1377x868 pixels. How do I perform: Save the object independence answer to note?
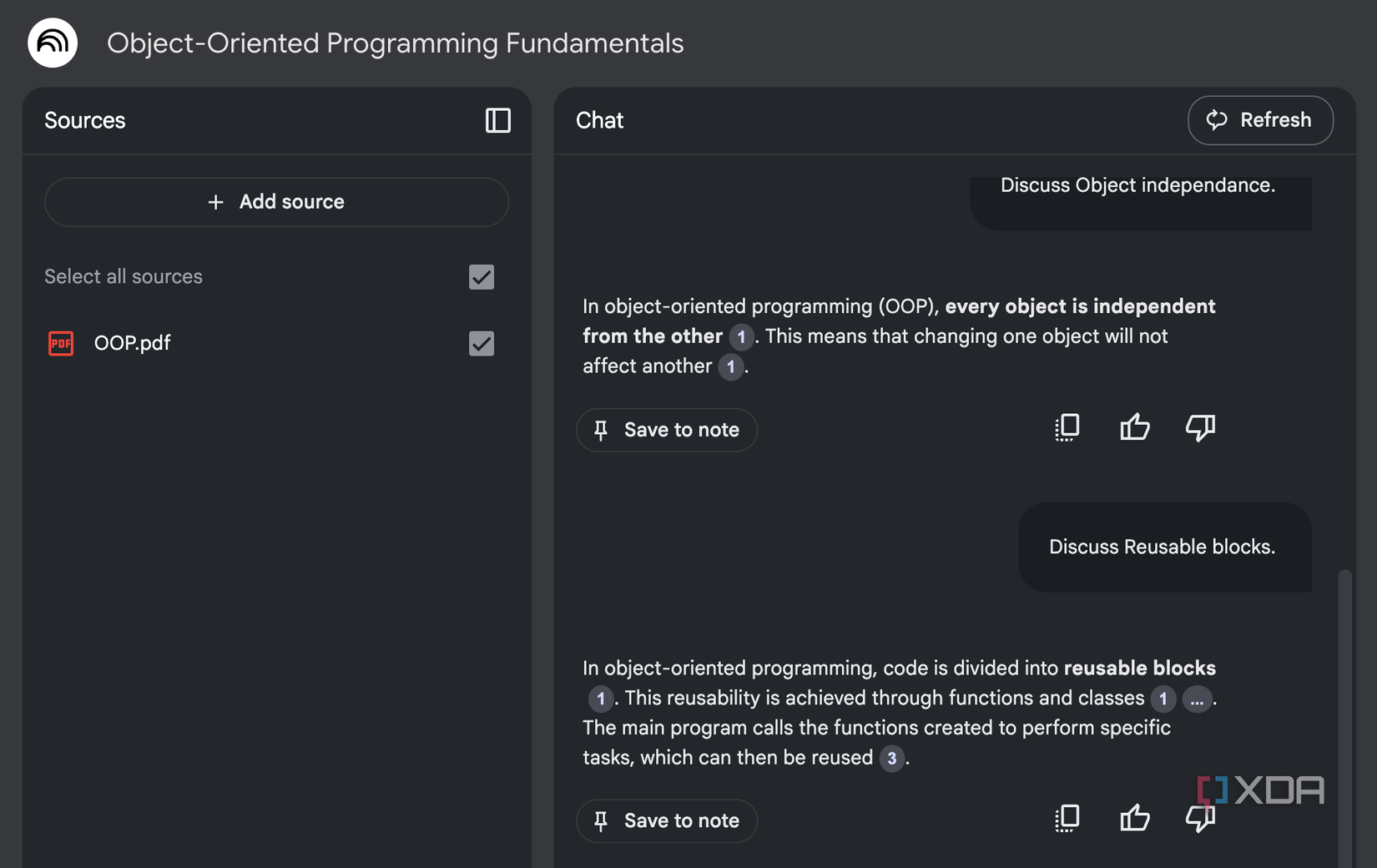pos(667,430)
